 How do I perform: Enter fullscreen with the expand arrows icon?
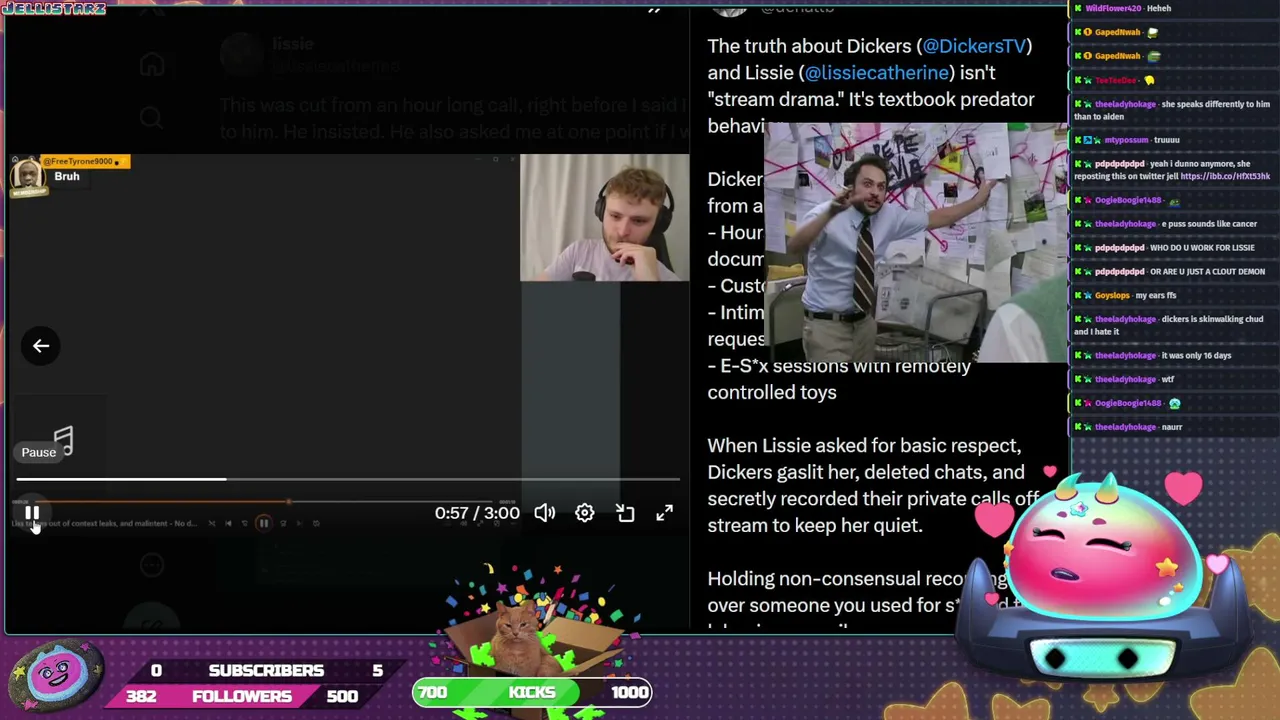point(665,513)
